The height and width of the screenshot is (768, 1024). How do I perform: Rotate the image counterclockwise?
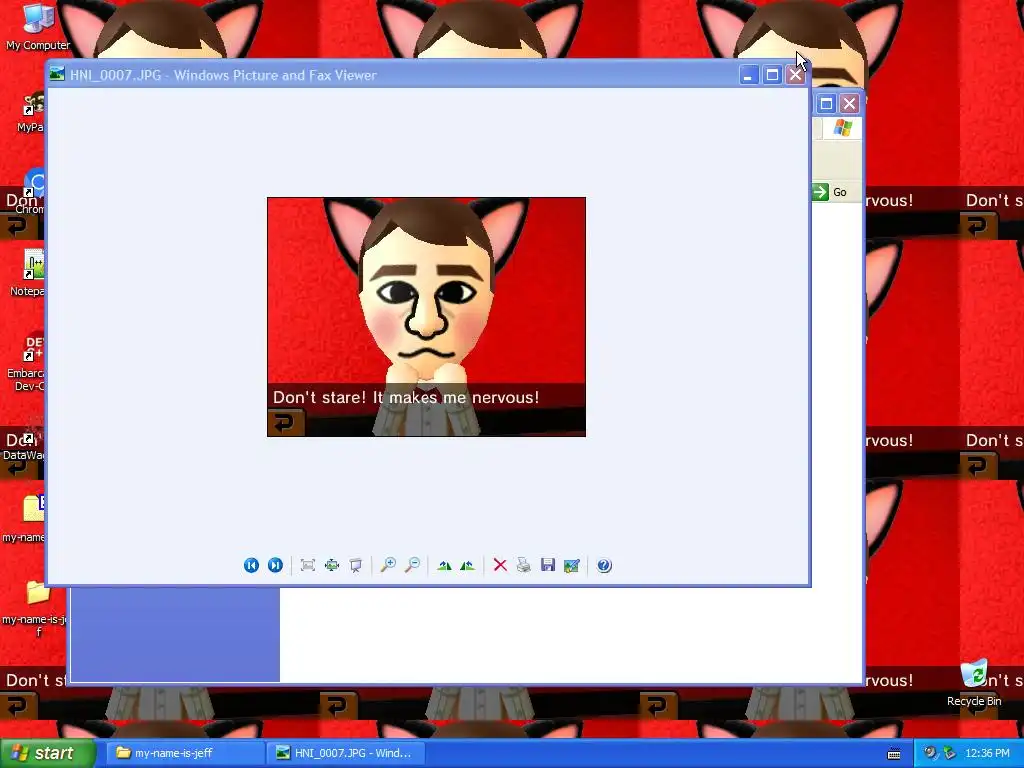468,566
